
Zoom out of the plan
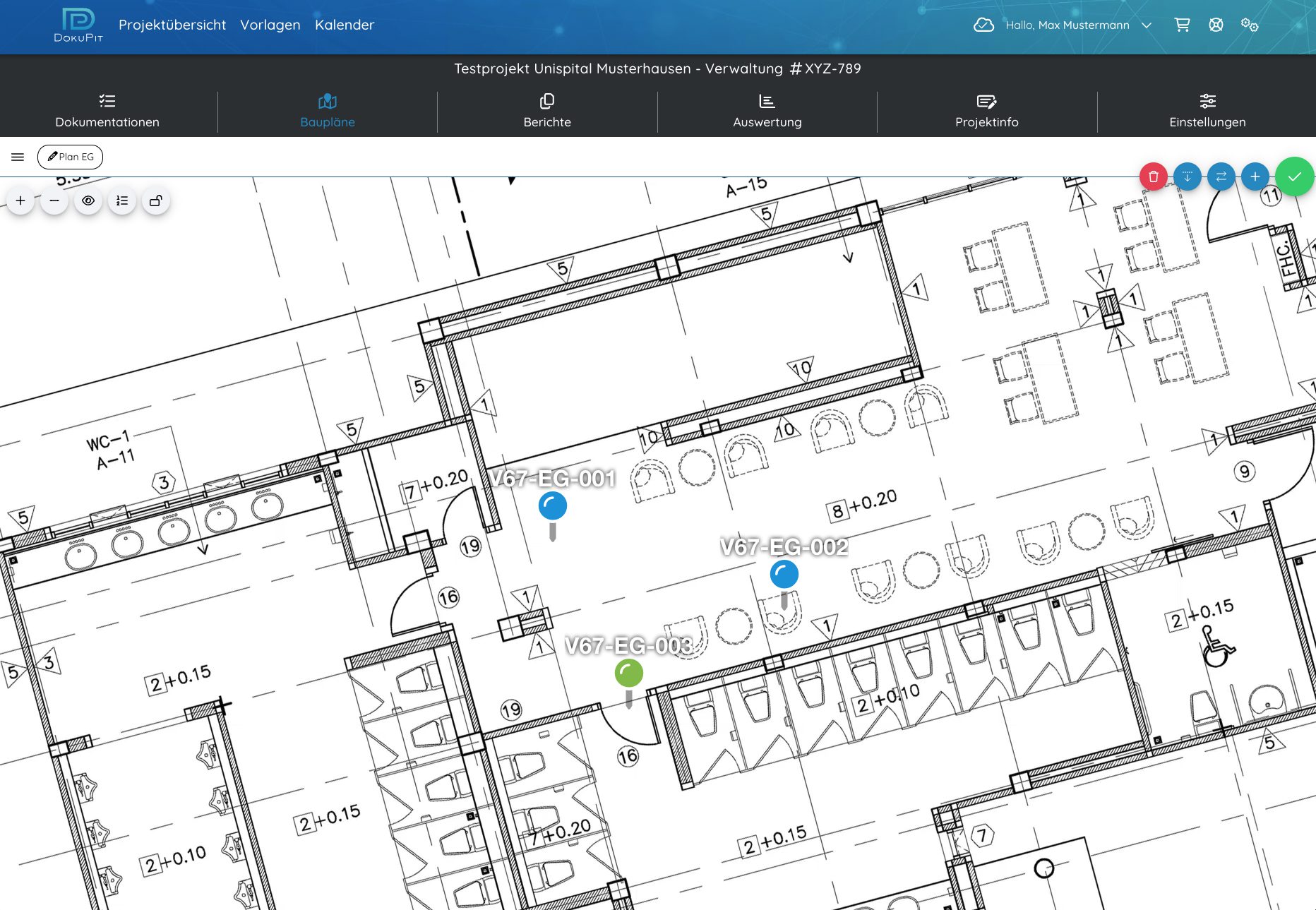tap(54, 201)
